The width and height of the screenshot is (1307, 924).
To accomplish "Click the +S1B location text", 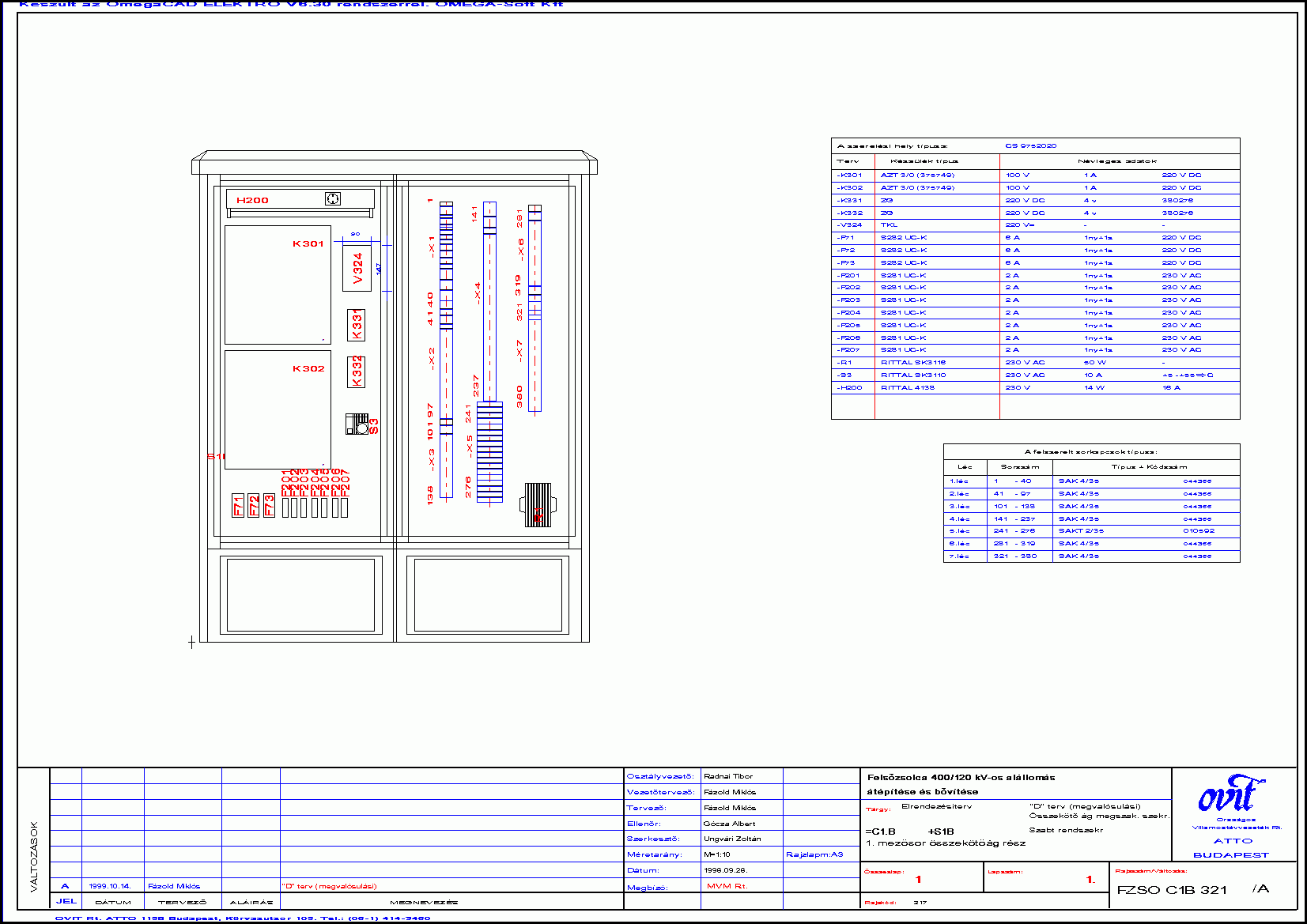I will click(x=941, y=832).
